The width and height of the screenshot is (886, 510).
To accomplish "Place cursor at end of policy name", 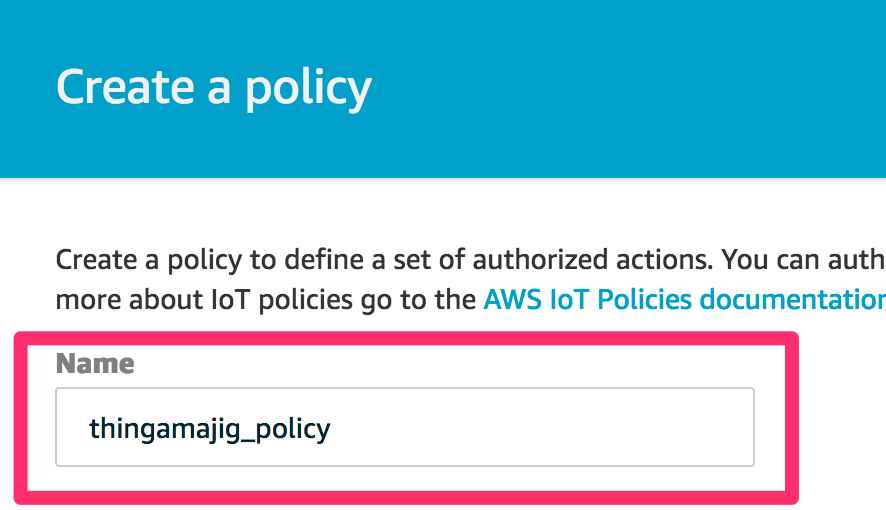I will 332,429.
